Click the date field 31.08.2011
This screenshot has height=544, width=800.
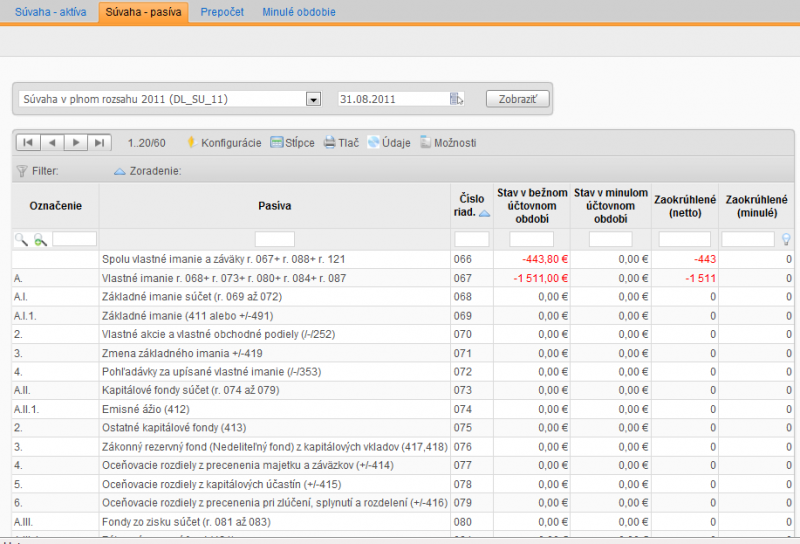[x=394, y=99]
